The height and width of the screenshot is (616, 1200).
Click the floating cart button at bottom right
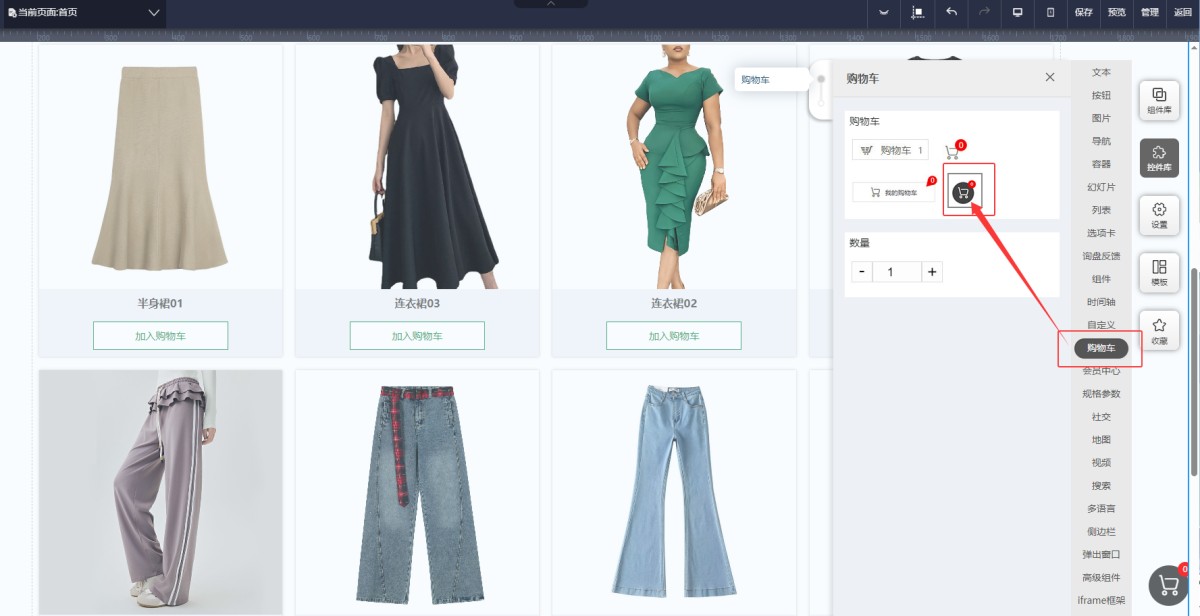[x=1168, y=585]
